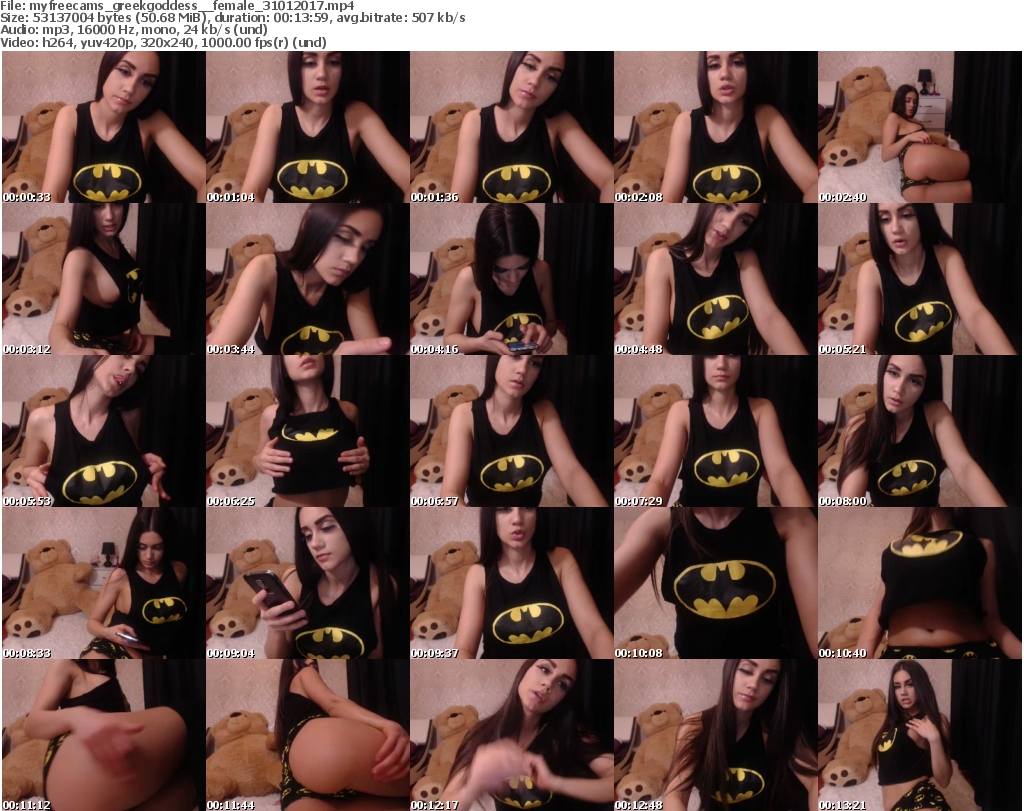The image size is (1024, 811).
Task: Open the 00:11:44 frame
Action: pyautogui.click(x=308, y=735)
